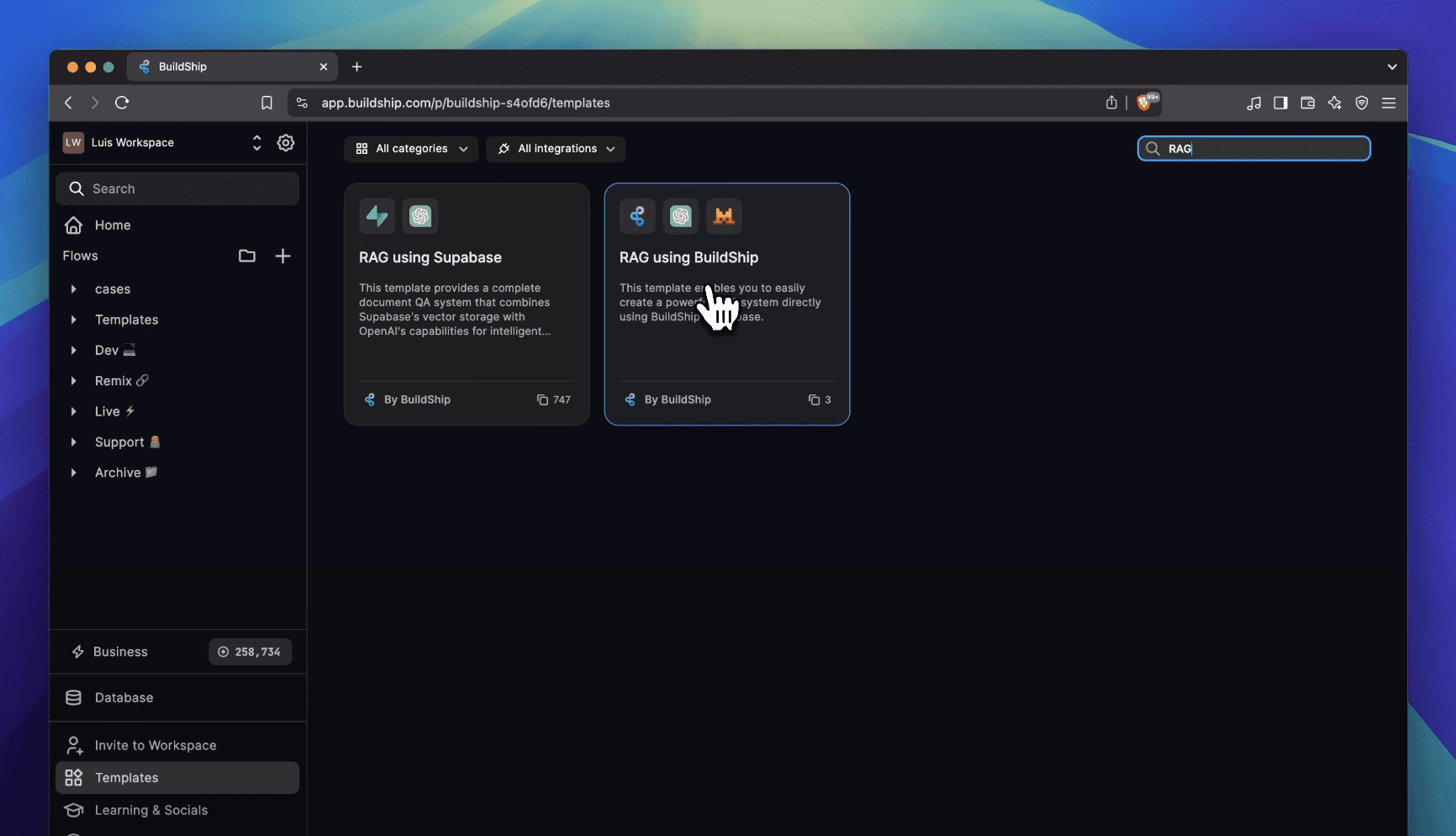Expand the Remix folder
The image size is (1456, 836).
pyautogui.click(x=74, y=381)
